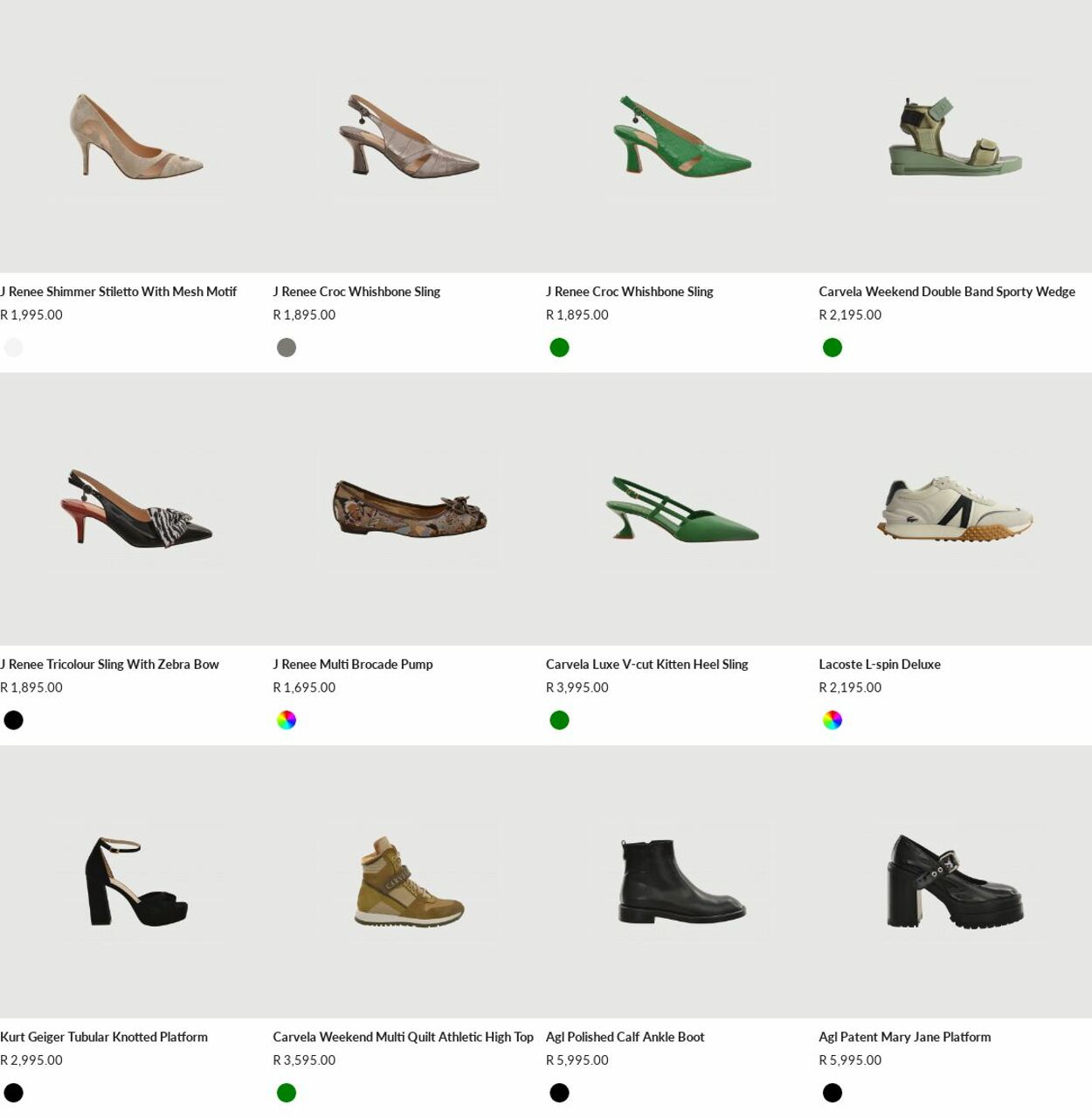The height and width of the screenshot is (1118, 1092).
Task: Click the R 1,695.00 price of Brocade Pump
Action: point(304,688)
